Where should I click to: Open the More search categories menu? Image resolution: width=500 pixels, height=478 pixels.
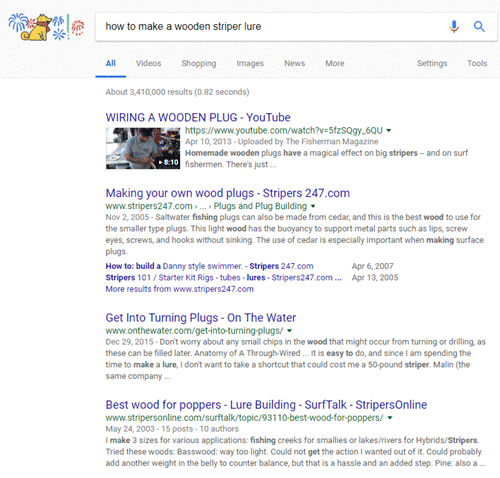(335, 63)
